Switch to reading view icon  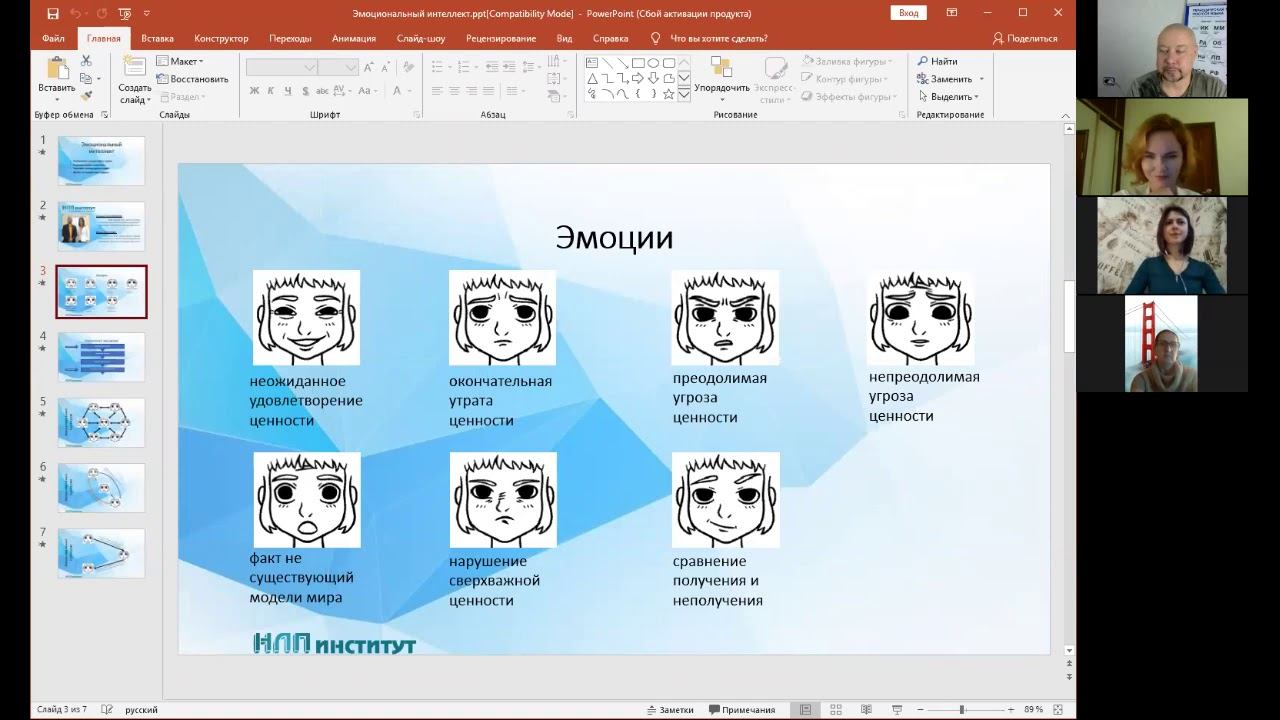pos(866,710)
